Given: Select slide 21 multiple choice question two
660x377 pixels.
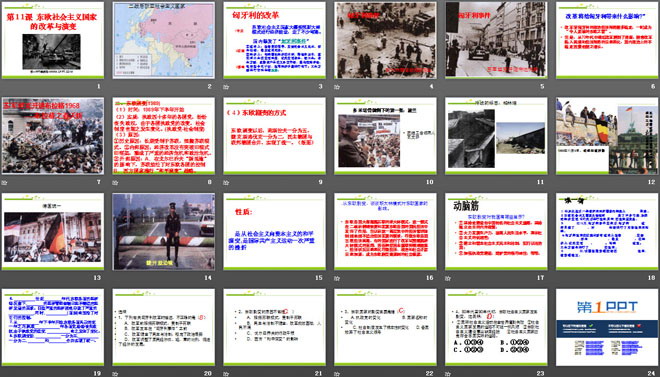Looking at the screenshot, I should tap(274, 327).
